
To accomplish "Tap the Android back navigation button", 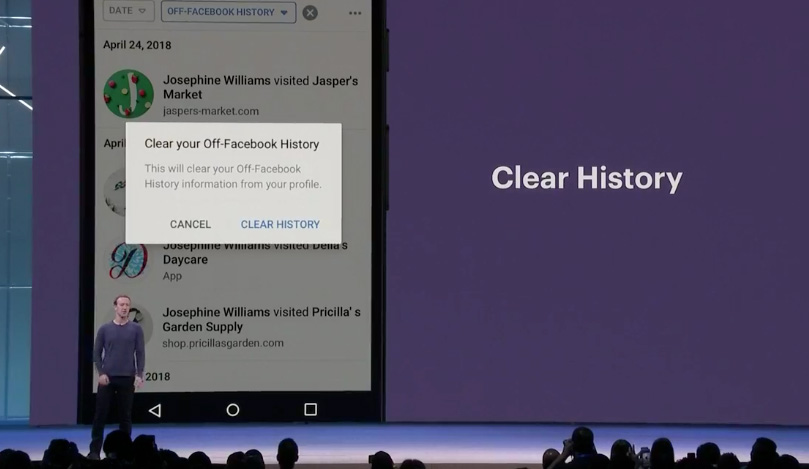I will tap(154, 410).
